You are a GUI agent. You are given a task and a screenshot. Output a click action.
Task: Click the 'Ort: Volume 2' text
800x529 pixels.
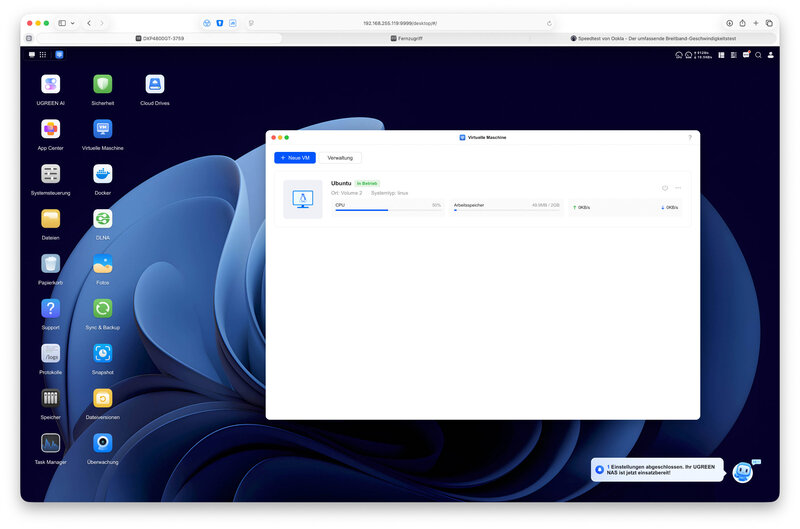coord(346,193)
